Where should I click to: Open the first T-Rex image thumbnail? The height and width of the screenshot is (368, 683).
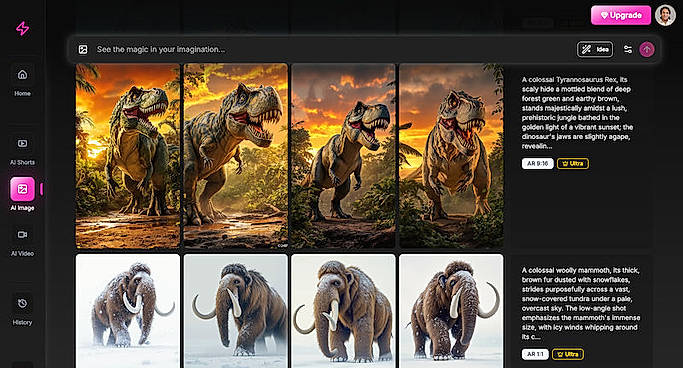click(x=128, y=156)
